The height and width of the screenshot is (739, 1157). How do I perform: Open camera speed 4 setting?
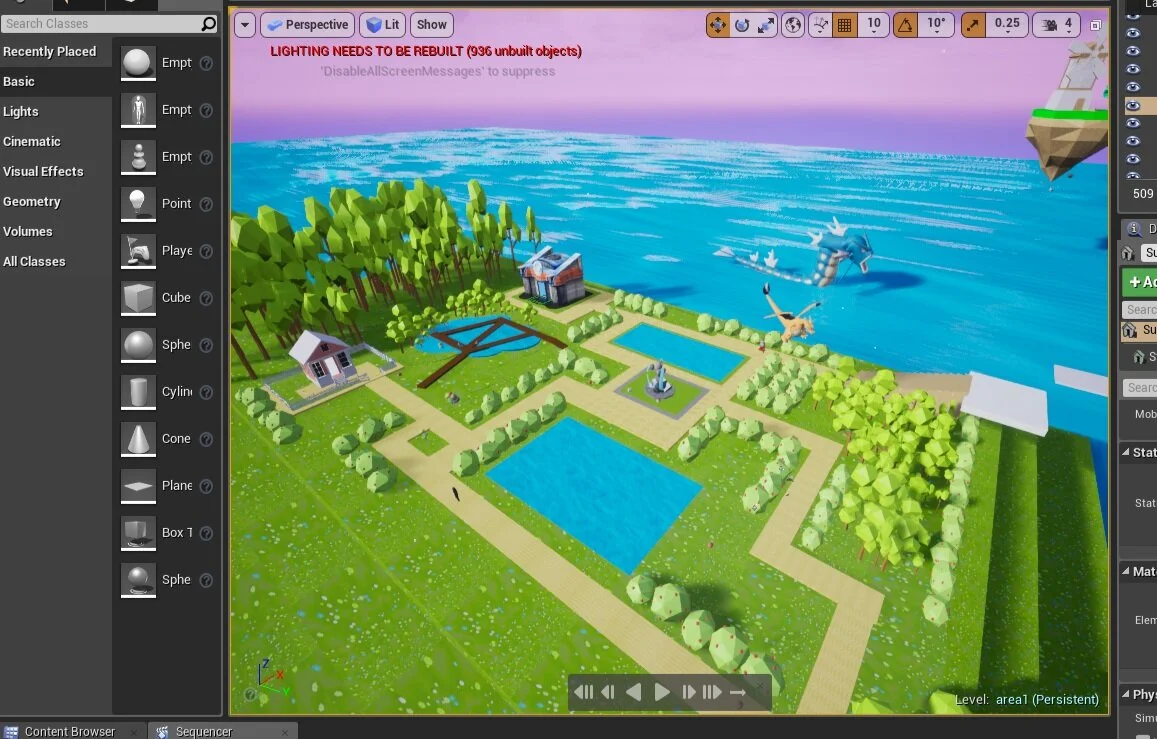coord(1057,25)
